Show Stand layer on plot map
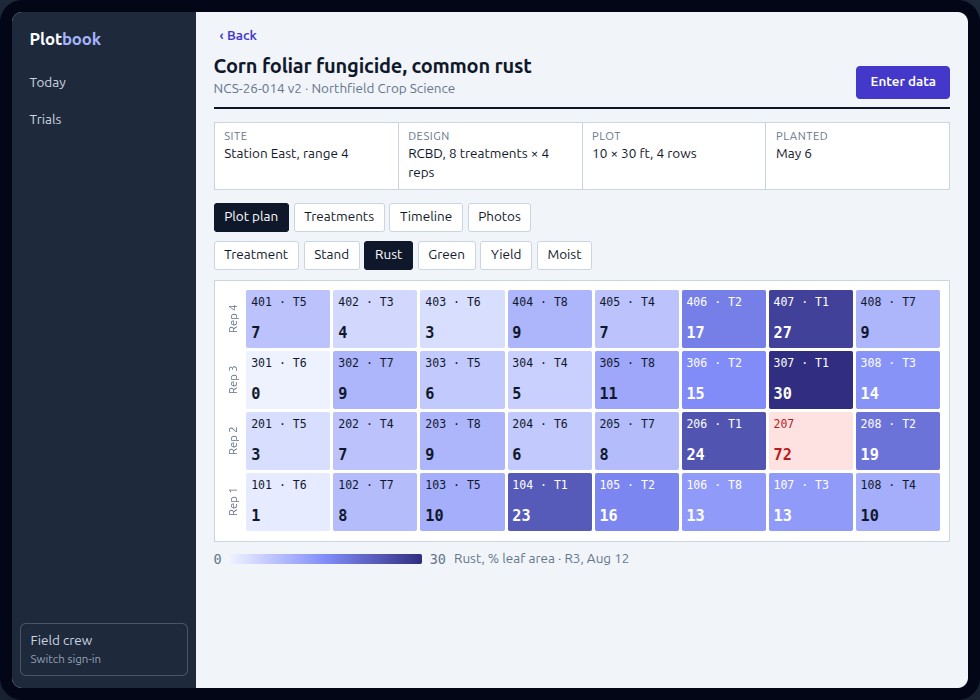980x700 pixels. (x=331, y=255)
